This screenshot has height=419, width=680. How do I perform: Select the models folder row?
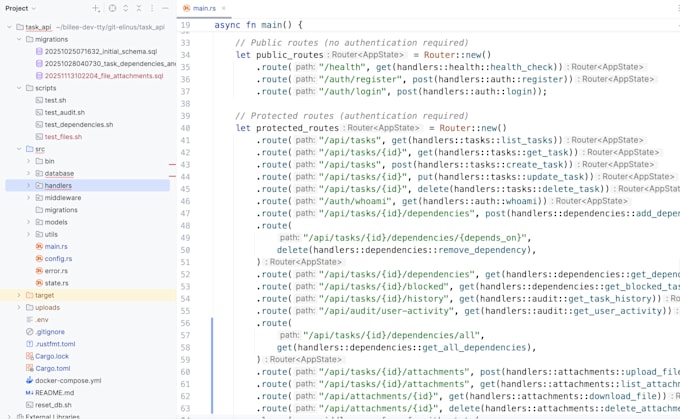pos(87,222)
